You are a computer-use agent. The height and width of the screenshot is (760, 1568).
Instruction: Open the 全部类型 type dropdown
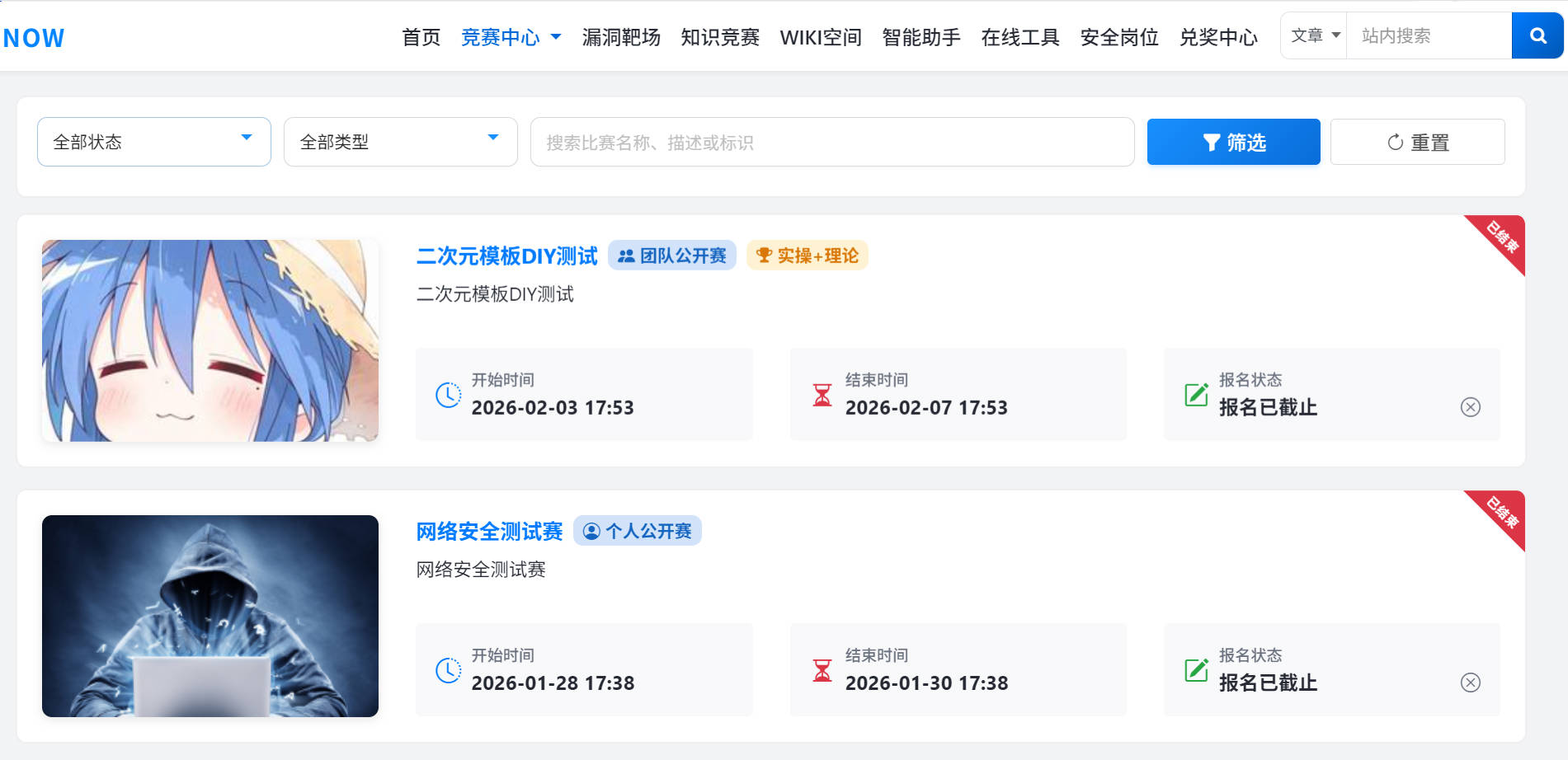[x=400, y=142]
